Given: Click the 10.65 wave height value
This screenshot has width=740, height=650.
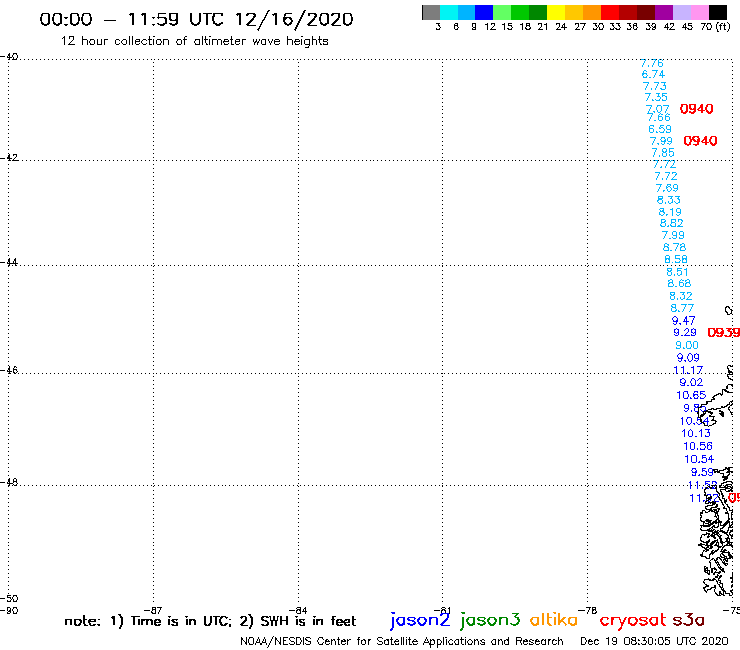Looking at the screenshot, I should click(x=691, y=396).
